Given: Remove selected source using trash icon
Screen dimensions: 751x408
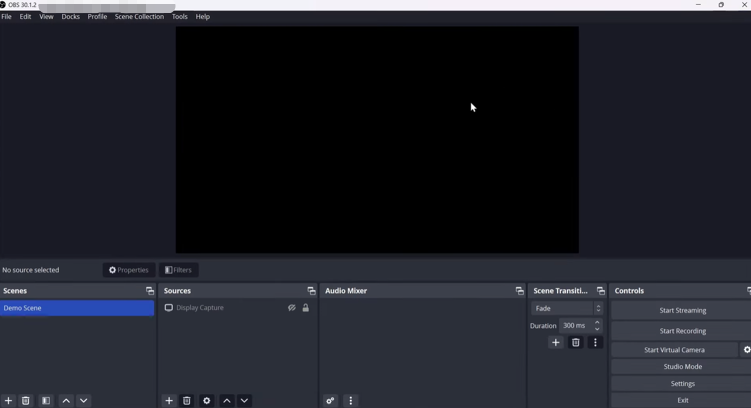Looking at the screenshot, I should tap(187, 400).
